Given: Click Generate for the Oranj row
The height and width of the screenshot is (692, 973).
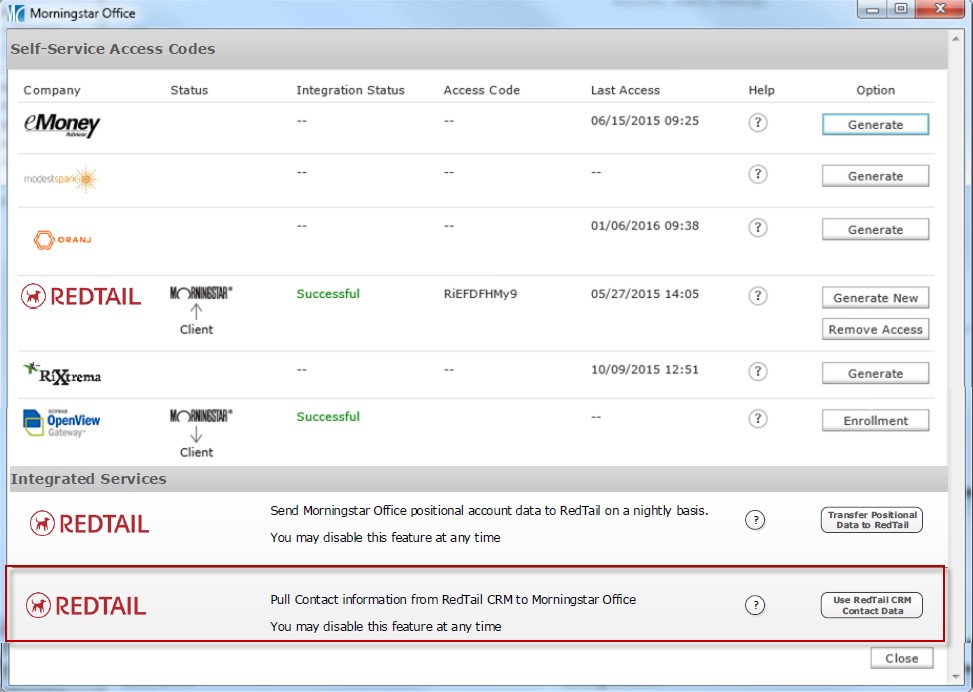Looking at the screenshot, I should coord(875,230).
